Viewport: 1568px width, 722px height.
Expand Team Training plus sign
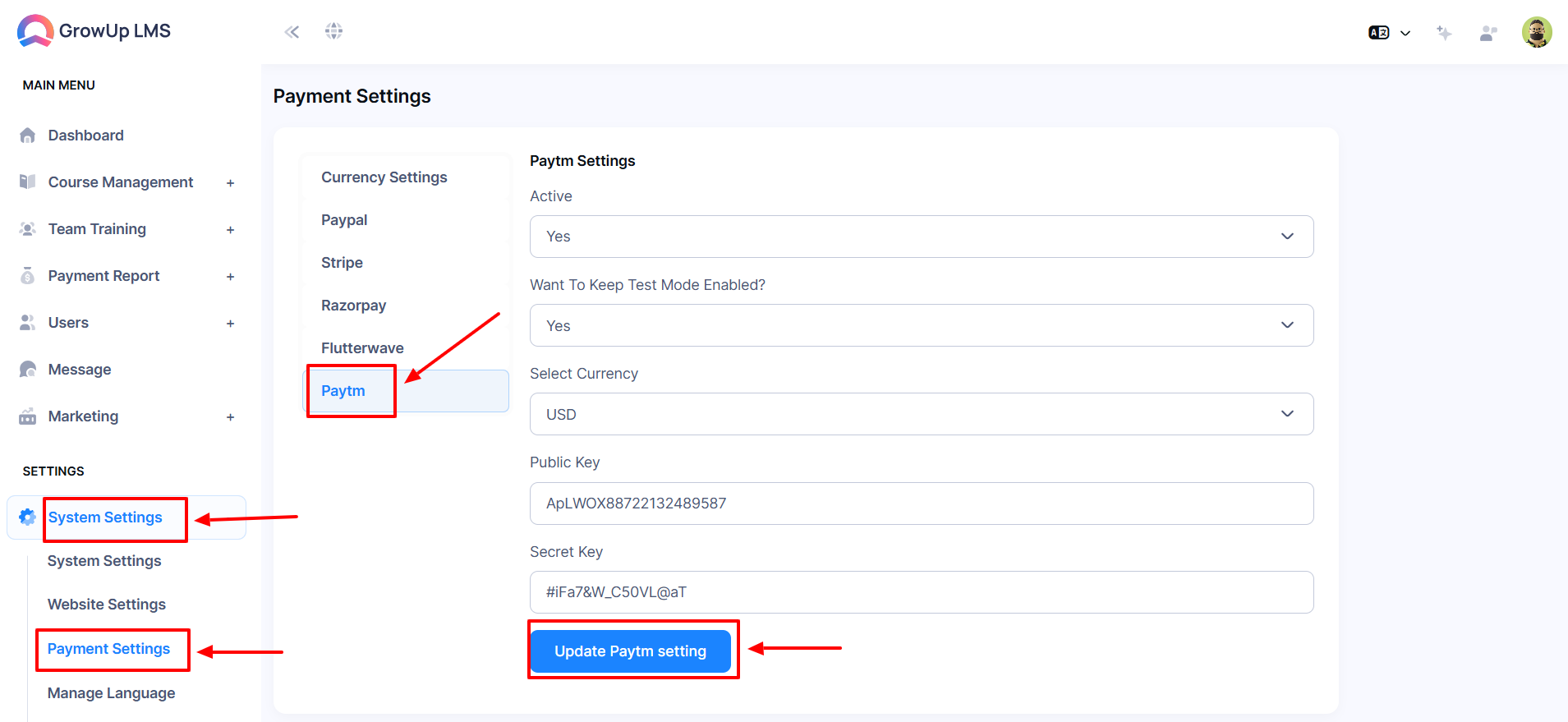(x=230, y=230)
